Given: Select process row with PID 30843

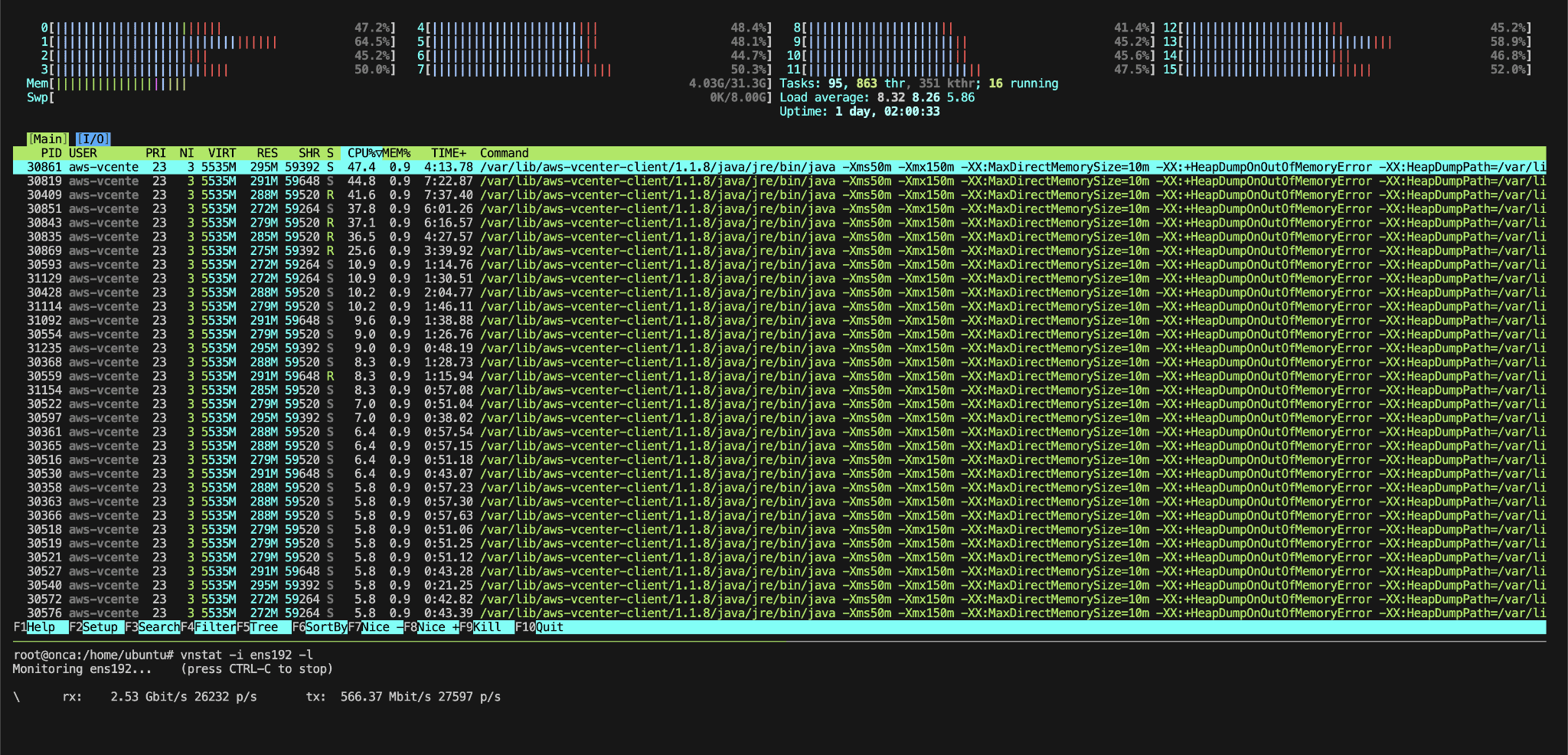Looking at the screenshot, I should [x=779, y=223].
